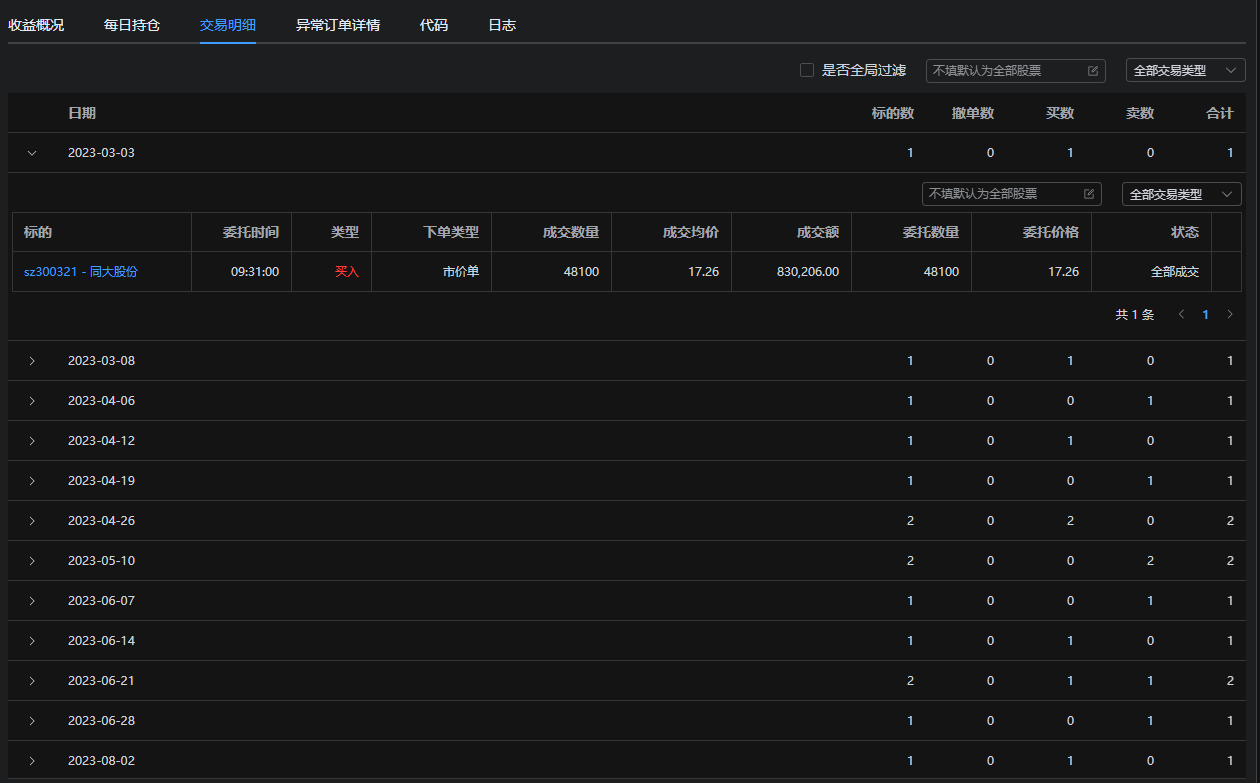The height and width of the screenshot is (783, 1260).
Task: Click edit icon in inner stock filter field
Action: [1089, 194]
